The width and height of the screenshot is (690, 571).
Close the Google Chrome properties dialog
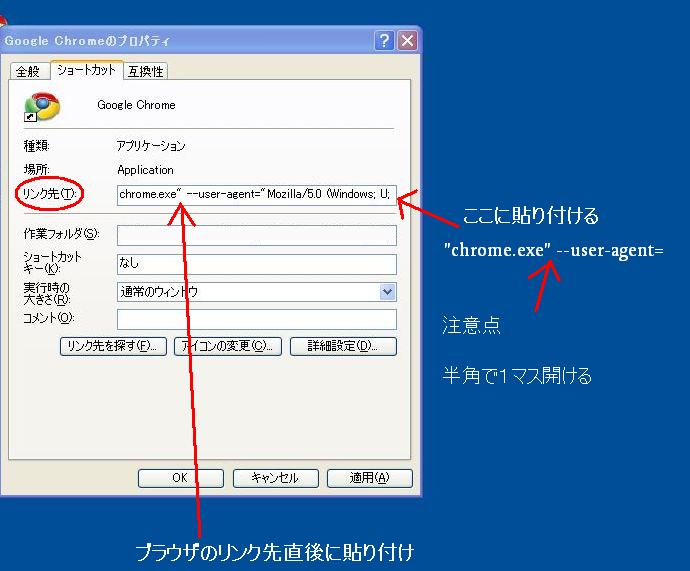pyautogui.click(x=407, y=41)
